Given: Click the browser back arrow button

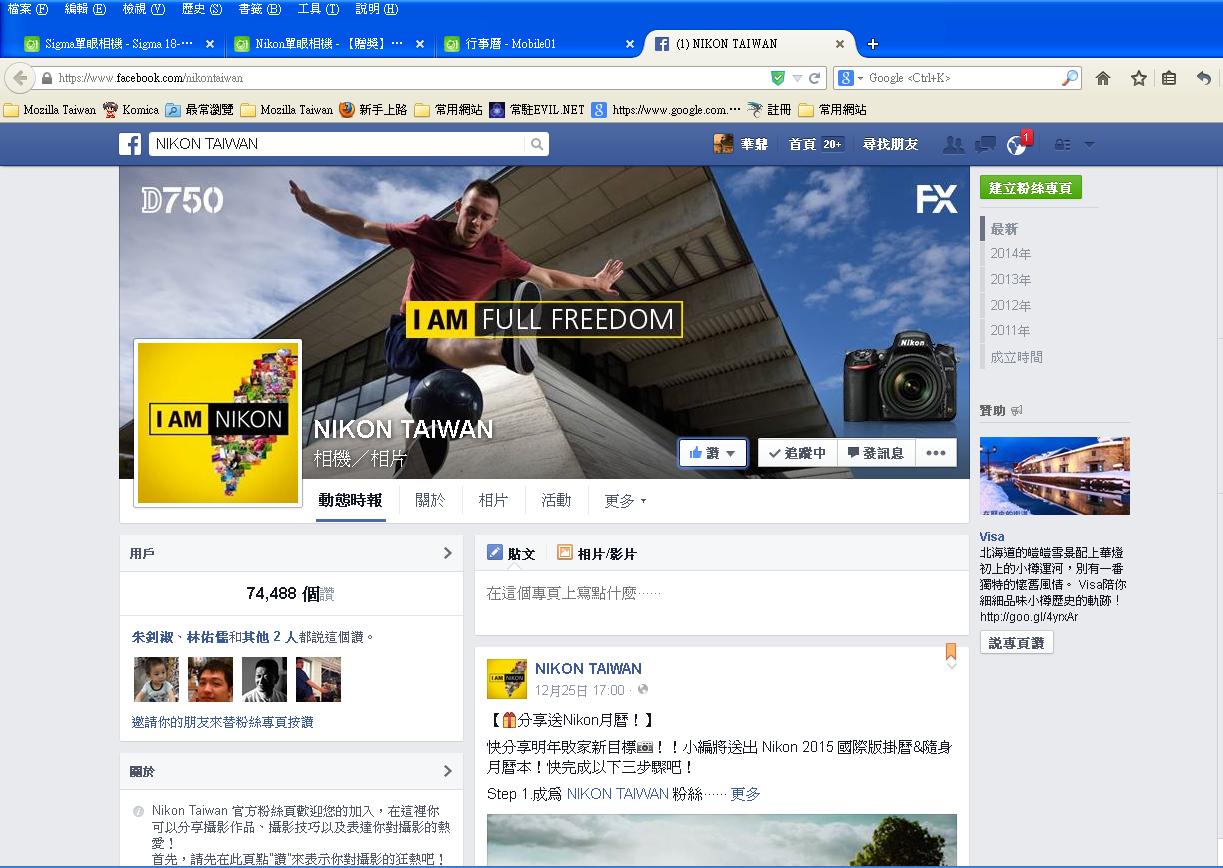Looking at the screenshot, I should point(19,78).
